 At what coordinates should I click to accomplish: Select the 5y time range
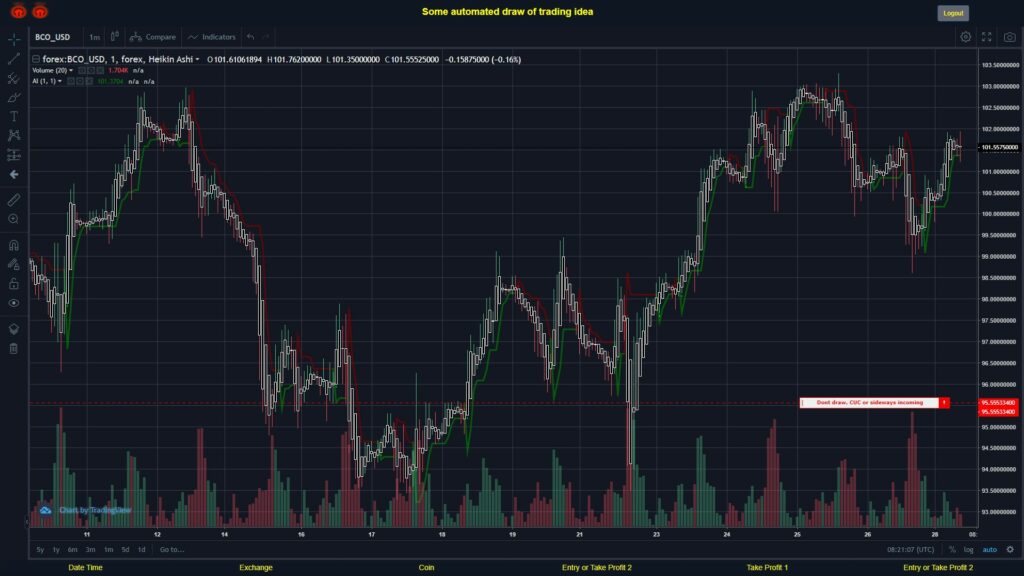pyautogui.click(x=40, y=550)
